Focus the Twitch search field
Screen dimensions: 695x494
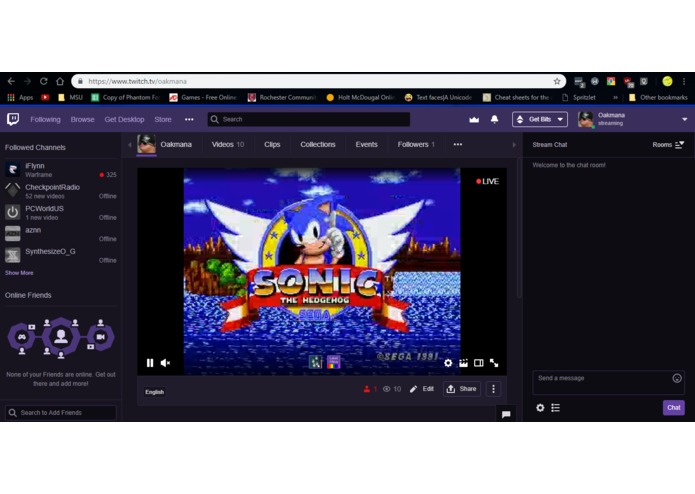pos(308,119)
